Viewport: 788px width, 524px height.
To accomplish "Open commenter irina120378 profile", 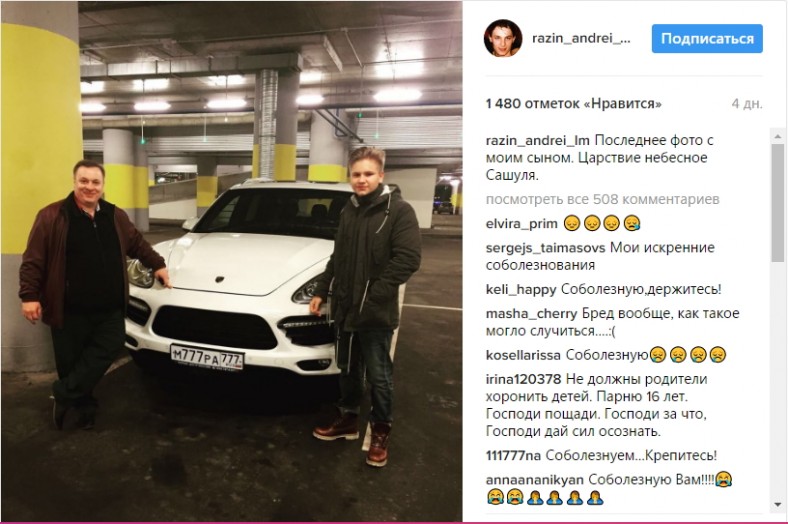I will pyautogui.click(x=523, y=379).
